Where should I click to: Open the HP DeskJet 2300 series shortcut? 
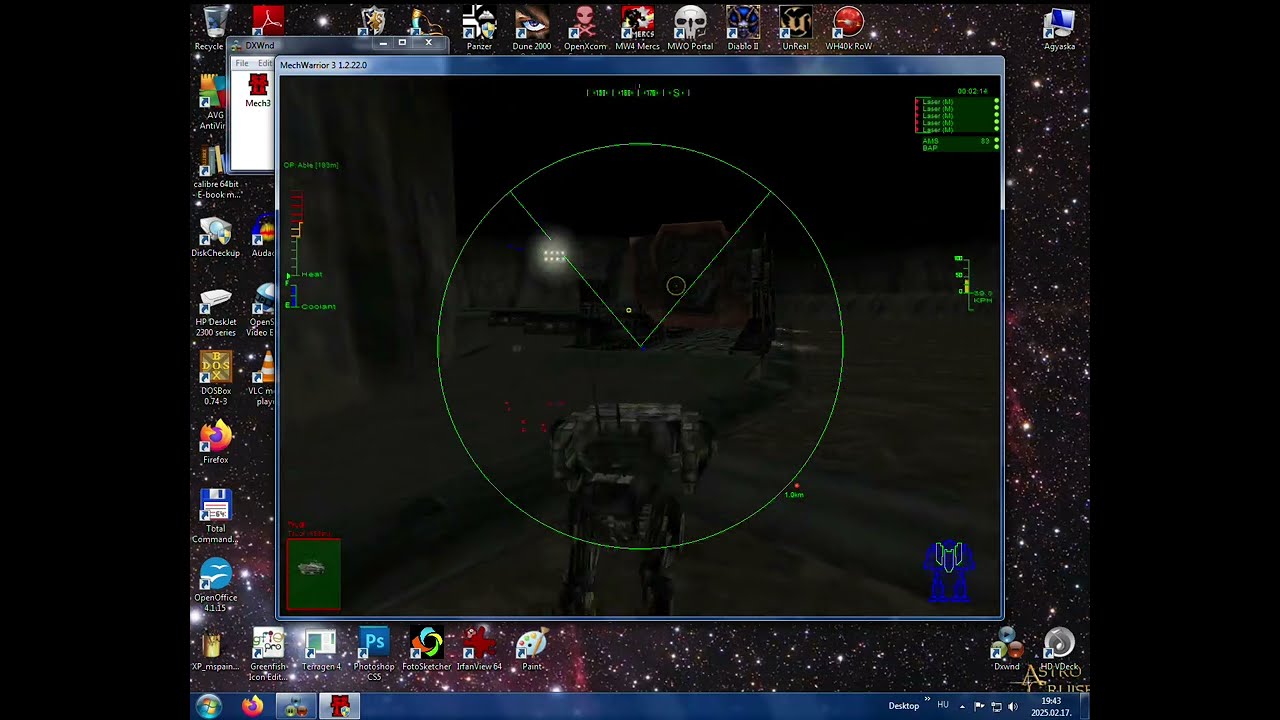click(x=215, y=311)
